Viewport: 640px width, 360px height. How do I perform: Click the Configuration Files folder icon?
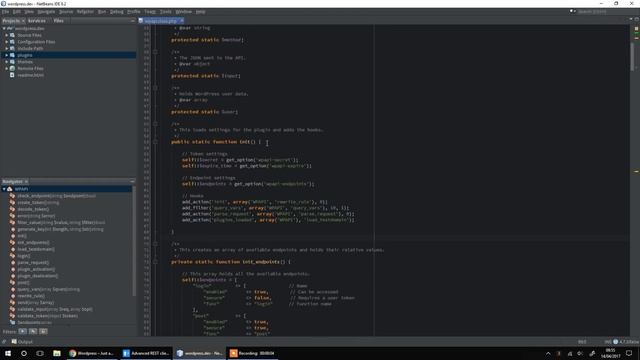[x=12, y=42]
